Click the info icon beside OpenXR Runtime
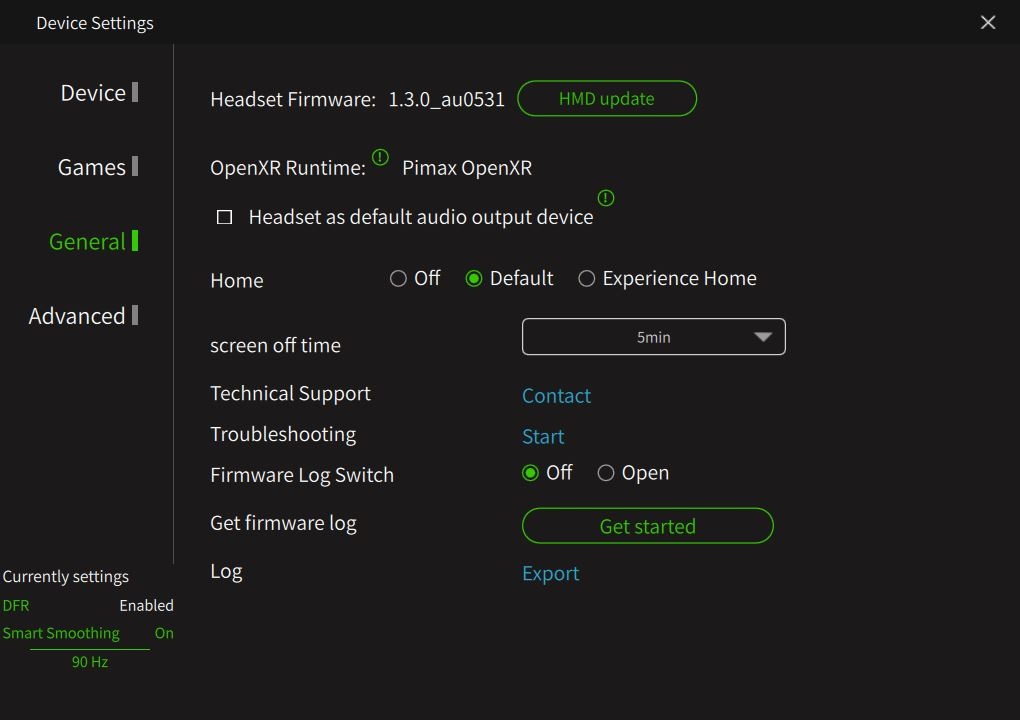This screenshot has width=1020, height=720. pyautogui.click(x=380, y=157)
